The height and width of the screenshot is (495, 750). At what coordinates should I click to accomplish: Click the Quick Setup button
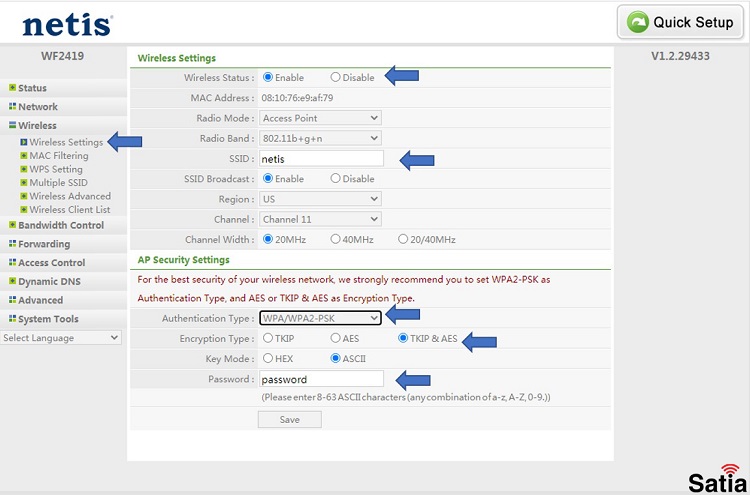(x=680, y=22)
